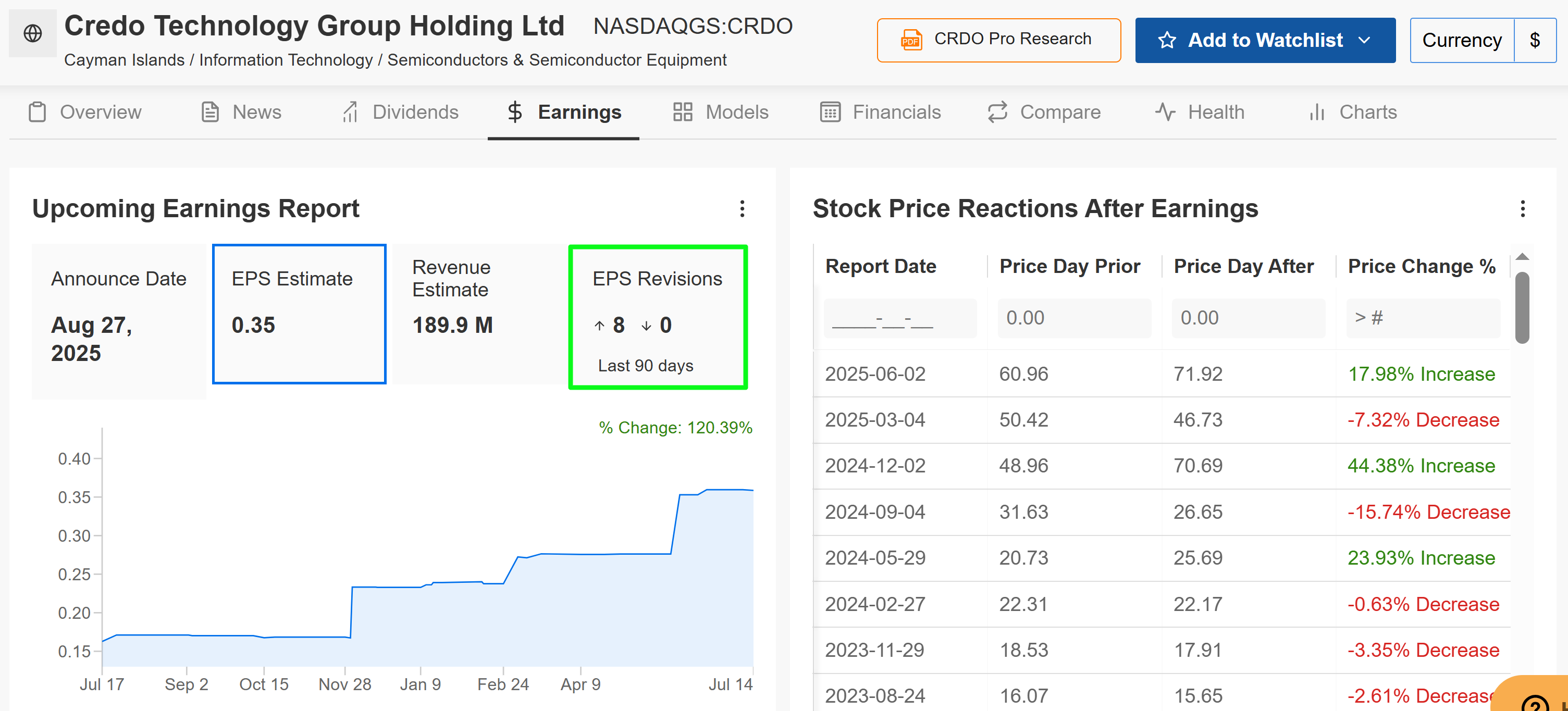This screenshot has height=711, width=1568.
Task: Click the Price Day After filter field
Action: tap(1249, 318)
